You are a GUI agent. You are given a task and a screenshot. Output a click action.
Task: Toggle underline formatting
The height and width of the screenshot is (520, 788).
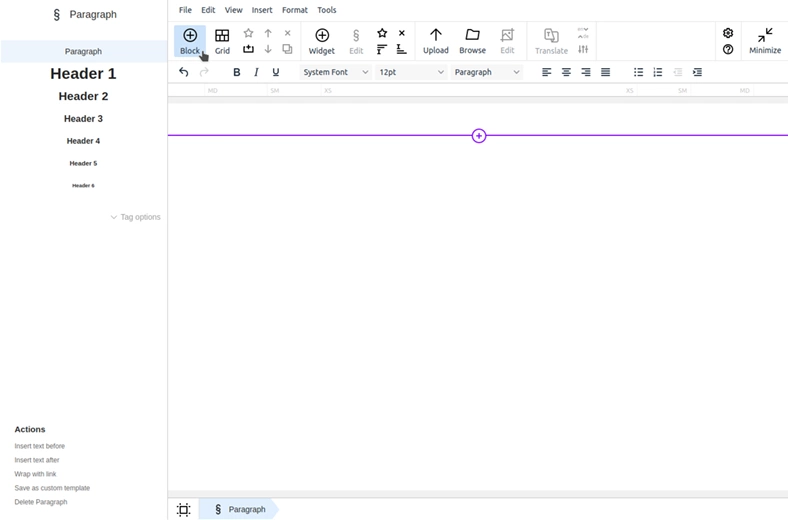click(x=275, y=72)
